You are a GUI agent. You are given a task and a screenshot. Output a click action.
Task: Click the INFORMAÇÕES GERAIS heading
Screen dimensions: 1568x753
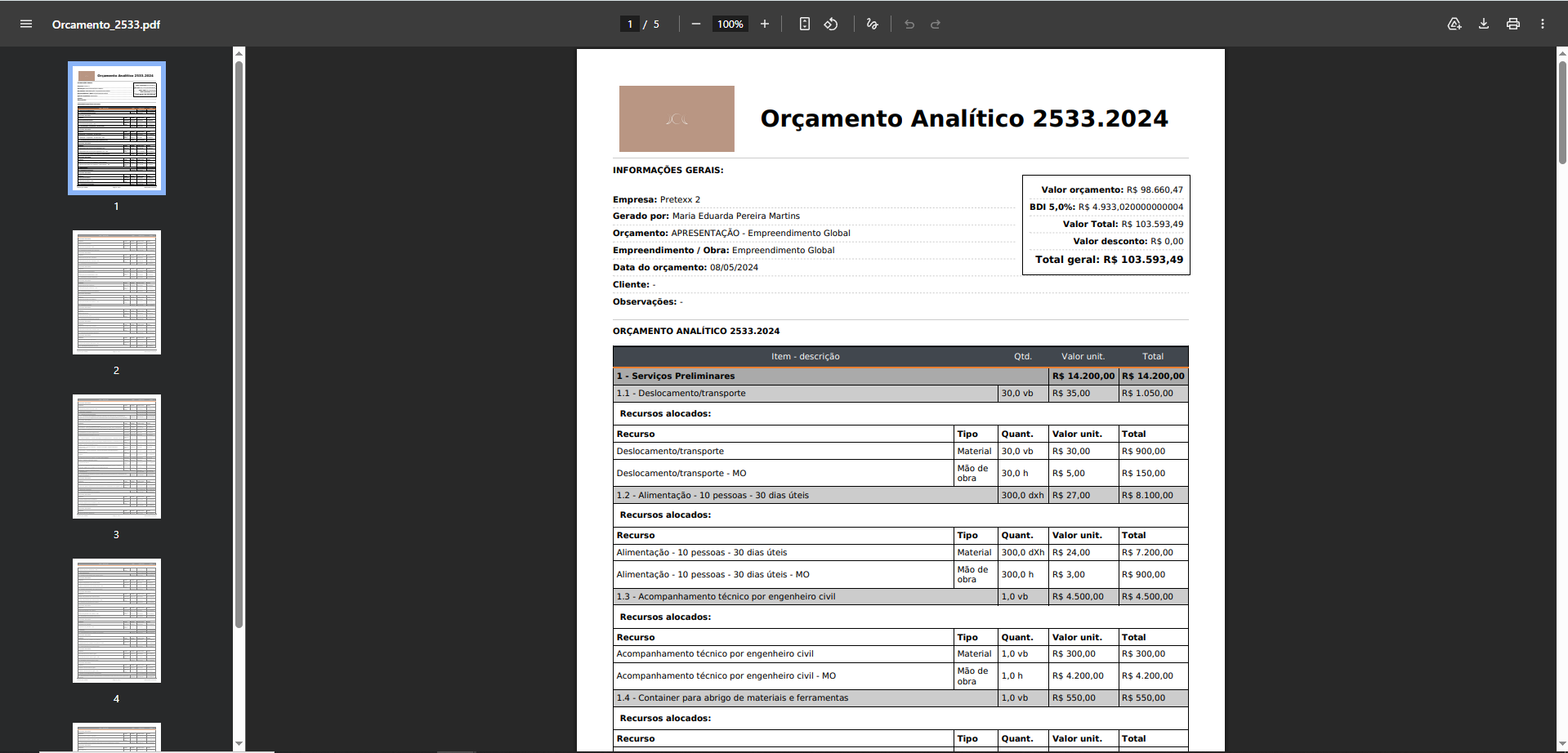click(x=668, y=170)
